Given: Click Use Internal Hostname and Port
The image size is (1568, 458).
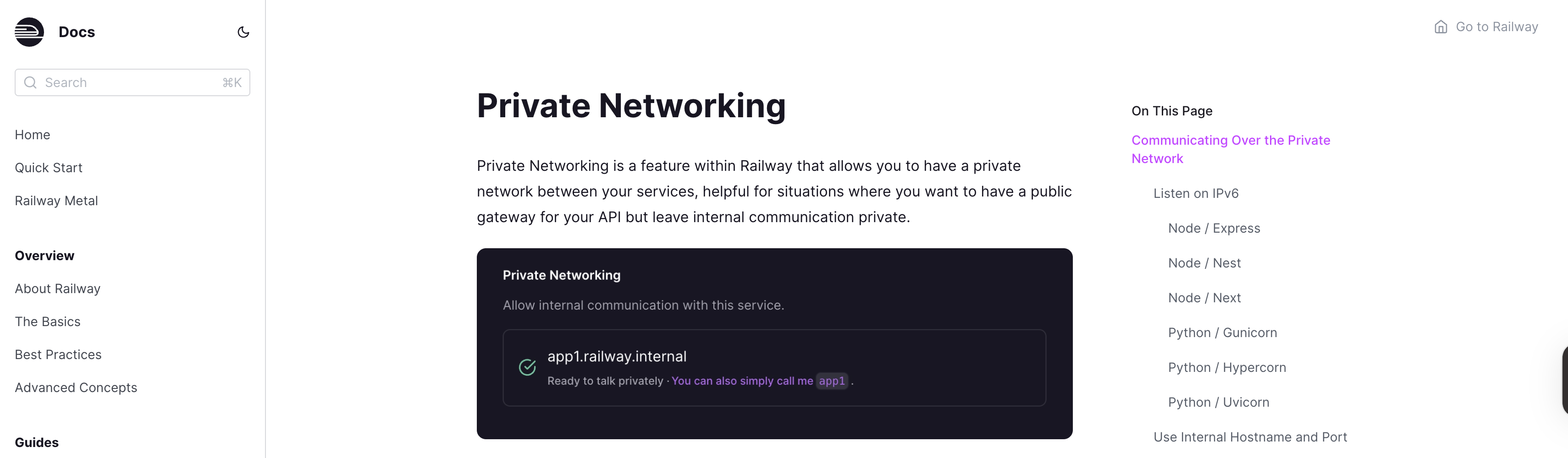Looking at the screenshot, I should [1250, 436].
